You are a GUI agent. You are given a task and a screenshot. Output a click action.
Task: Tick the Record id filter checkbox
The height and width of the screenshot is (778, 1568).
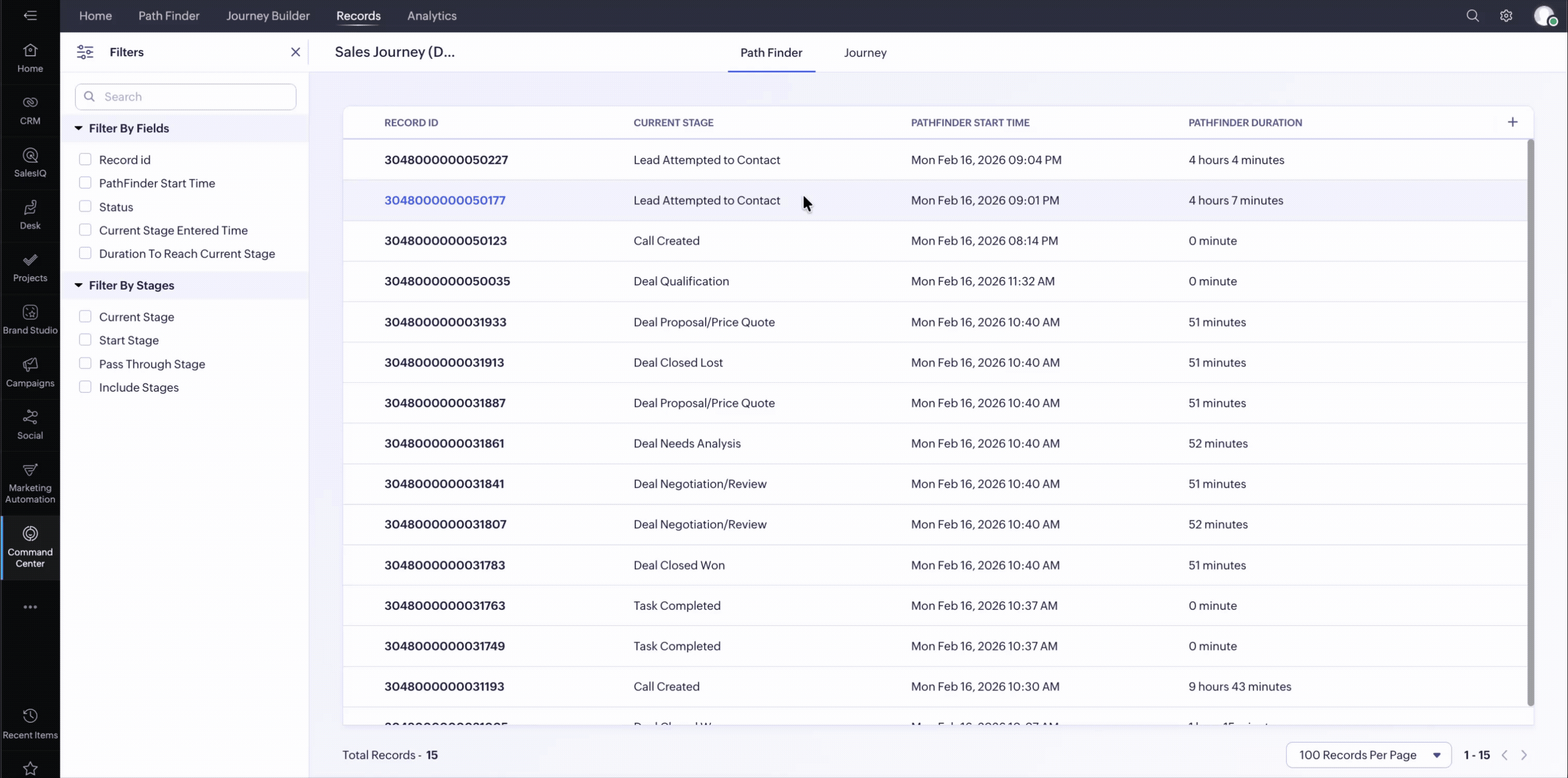tap(85, 160)
